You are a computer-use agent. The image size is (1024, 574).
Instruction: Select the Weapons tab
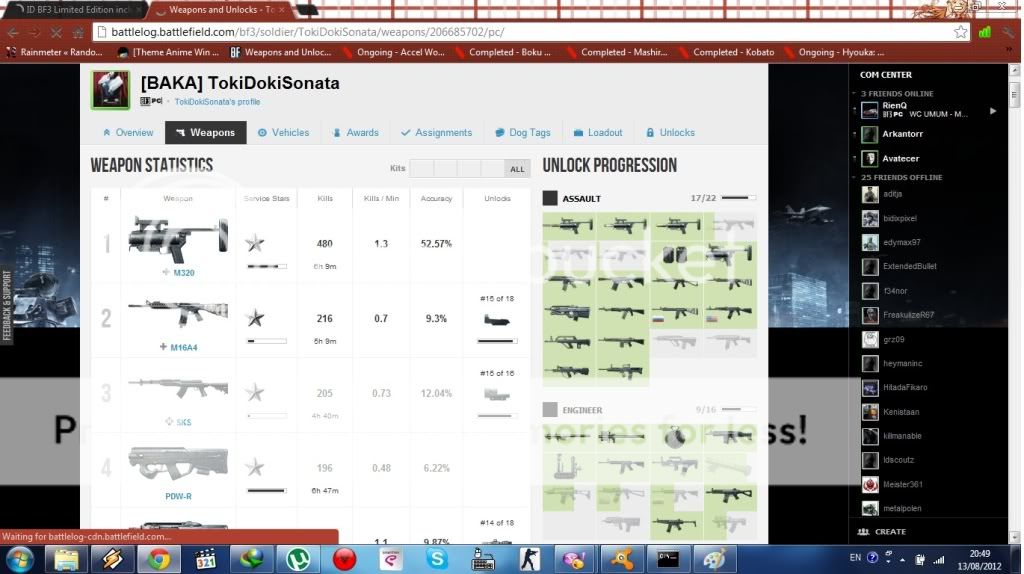pos(206,133)
